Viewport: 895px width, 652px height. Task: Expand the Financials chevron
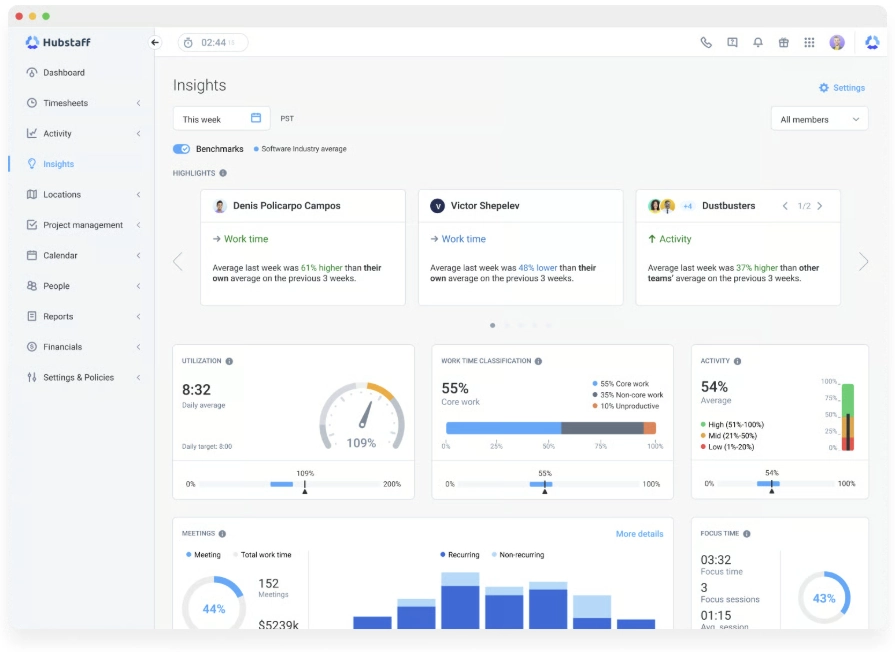tap(138, 347)
